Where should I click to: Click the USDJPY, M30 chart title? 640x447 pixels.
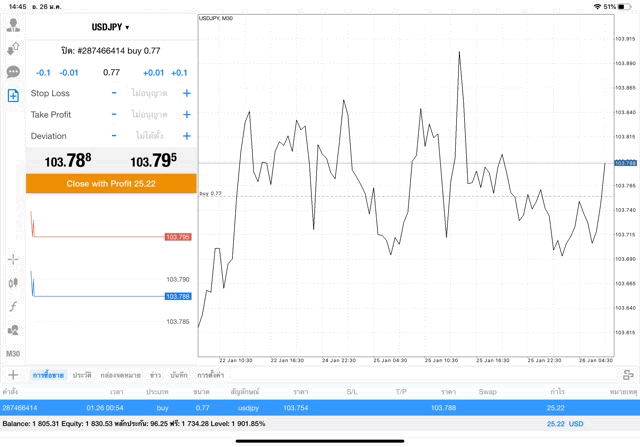[x=216, y=18]
